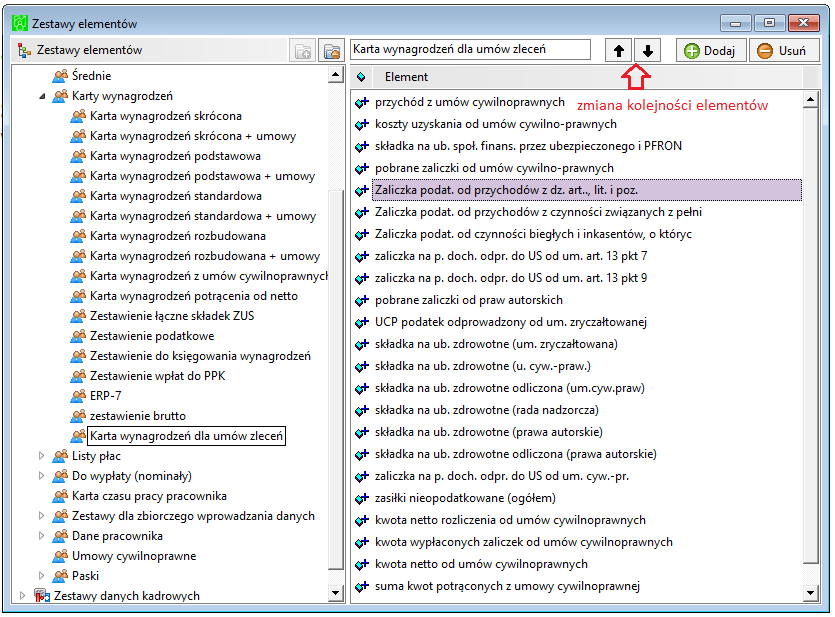Expand Zestawy dla zbiorczego wprowadzania danych
The width and height of the screenshot is (835, 617).
click(42, 515)
